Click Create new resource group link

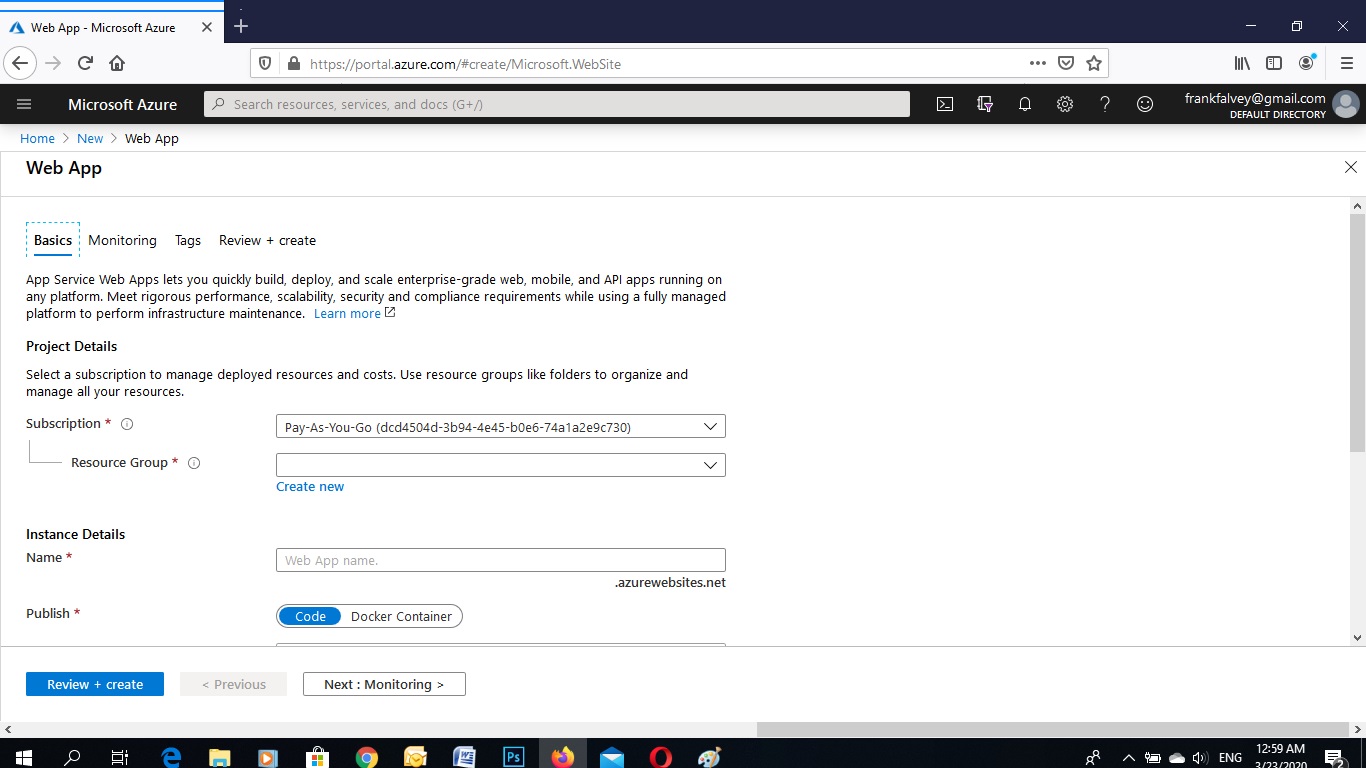(x=310, y=487)
